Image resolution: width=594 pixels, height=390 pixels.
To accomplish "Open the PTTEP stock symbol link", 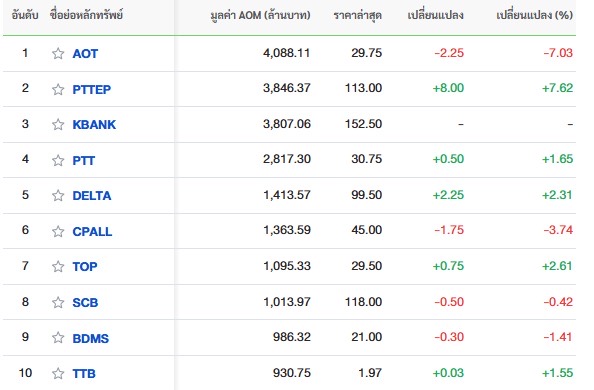I will (92, 89).
